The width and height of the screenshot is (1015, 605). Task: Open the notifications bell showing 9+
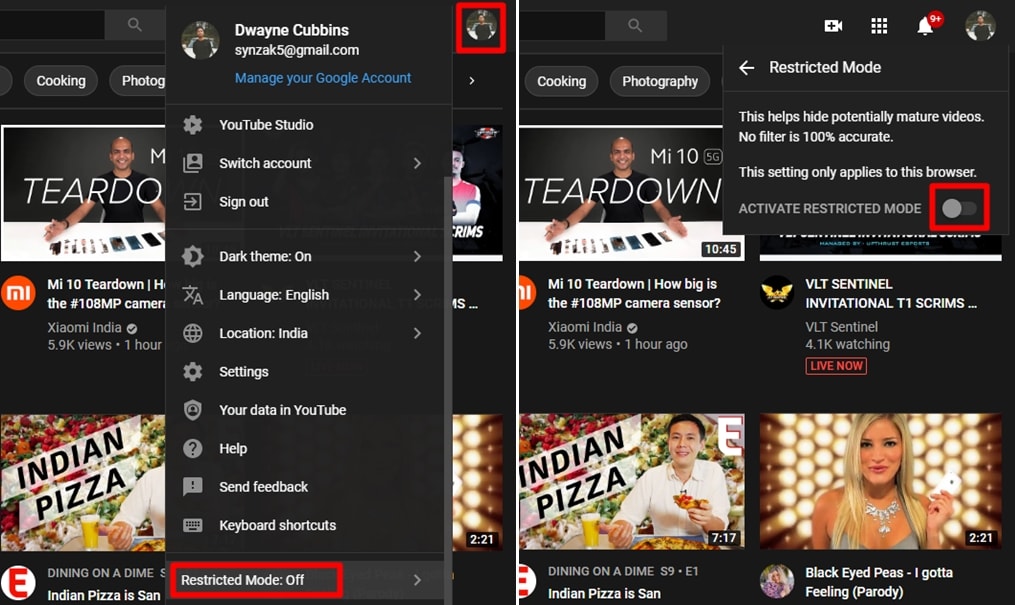[926, 26]
